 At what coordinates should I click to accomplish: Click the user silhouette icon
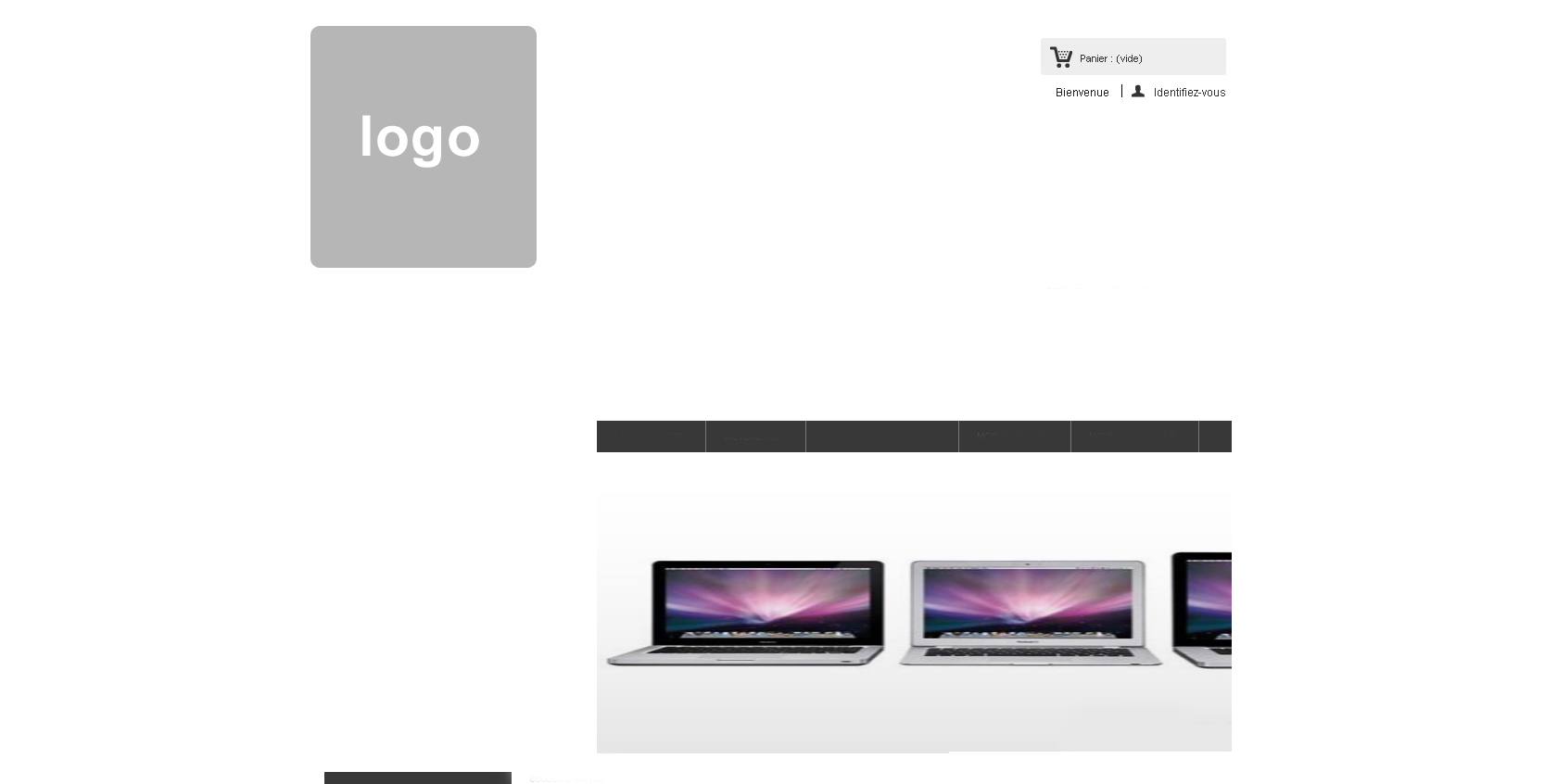point(1138,91)
